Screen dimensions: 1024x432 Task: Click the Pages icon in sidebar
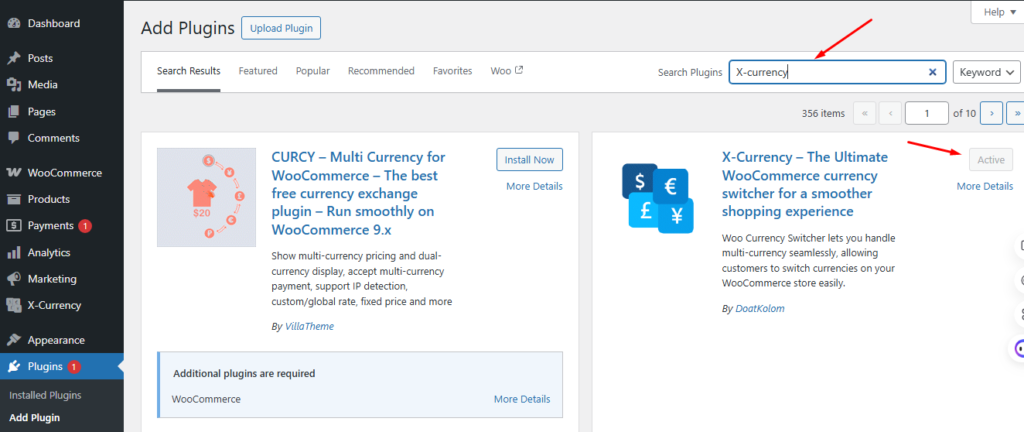[x=14, y=112]
